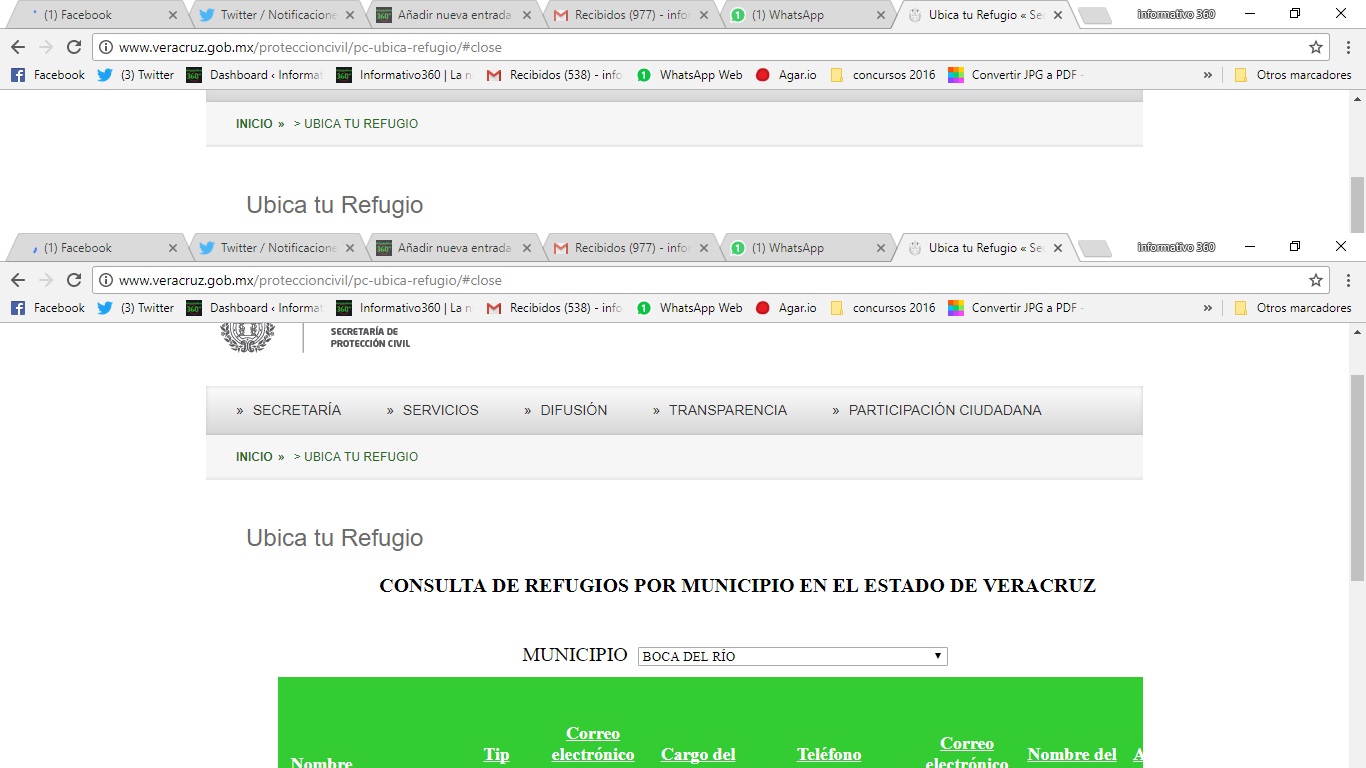Open the Agar.io bookmark in the top bookmarks bar
This screenshot has height=768, width=1366.
tap(786, 75)
